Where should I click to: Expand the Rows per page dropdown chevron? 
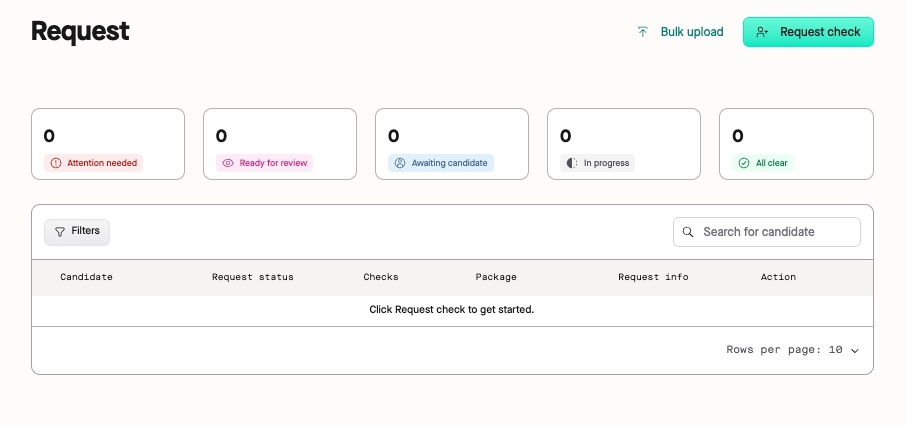[x=855, y=350]
